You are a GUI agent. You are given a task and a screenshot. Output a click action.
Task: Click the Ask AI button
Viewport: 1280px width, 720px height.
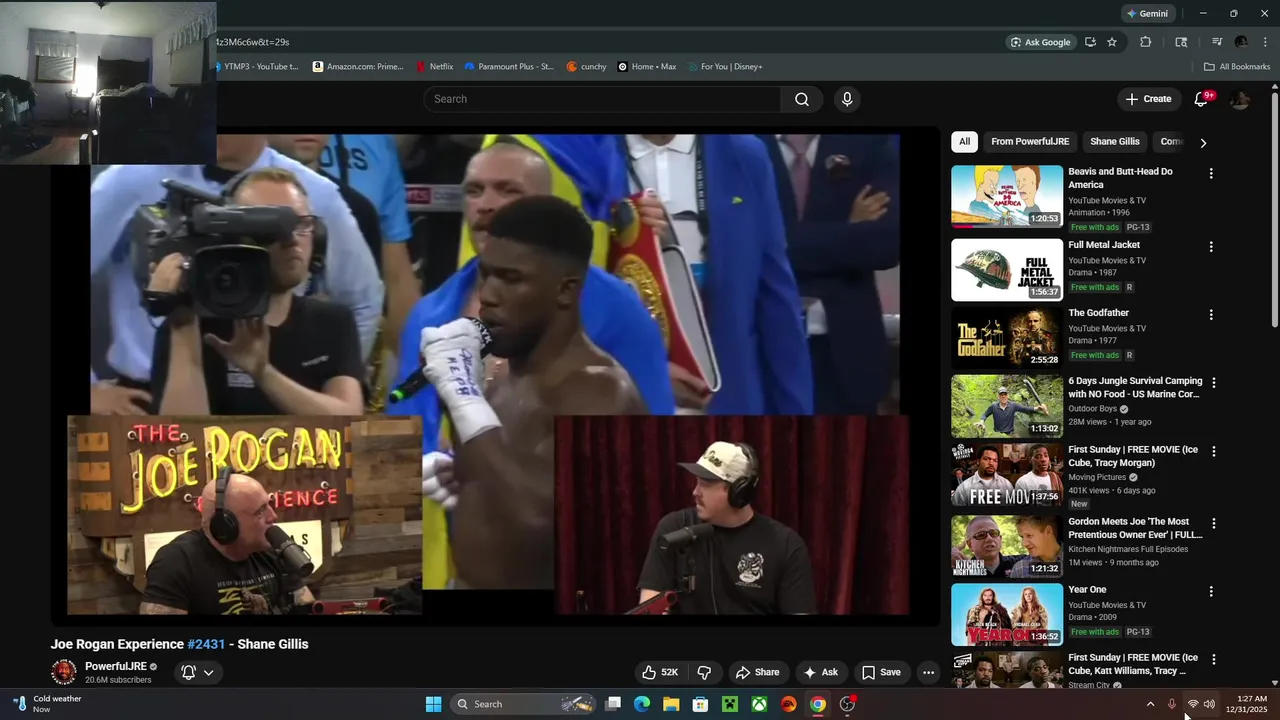[821, 672]
